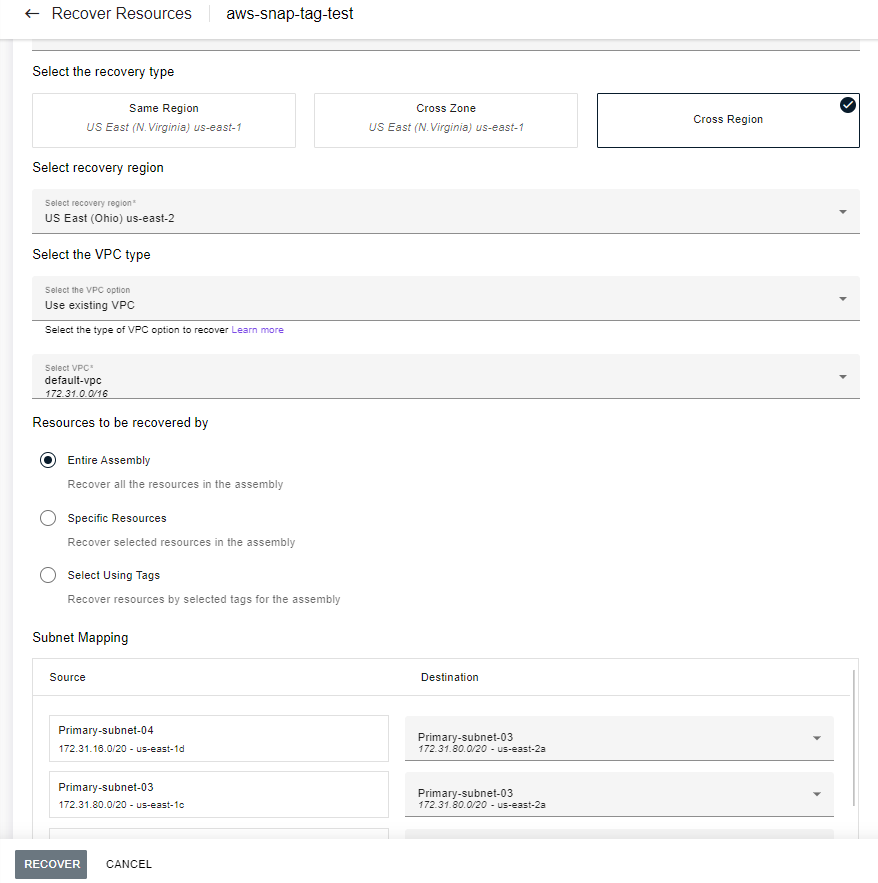This screenshot has height=883, width=878.
Task: Open the Select the VPC option dropdown
Action: (x=844, y=298)
